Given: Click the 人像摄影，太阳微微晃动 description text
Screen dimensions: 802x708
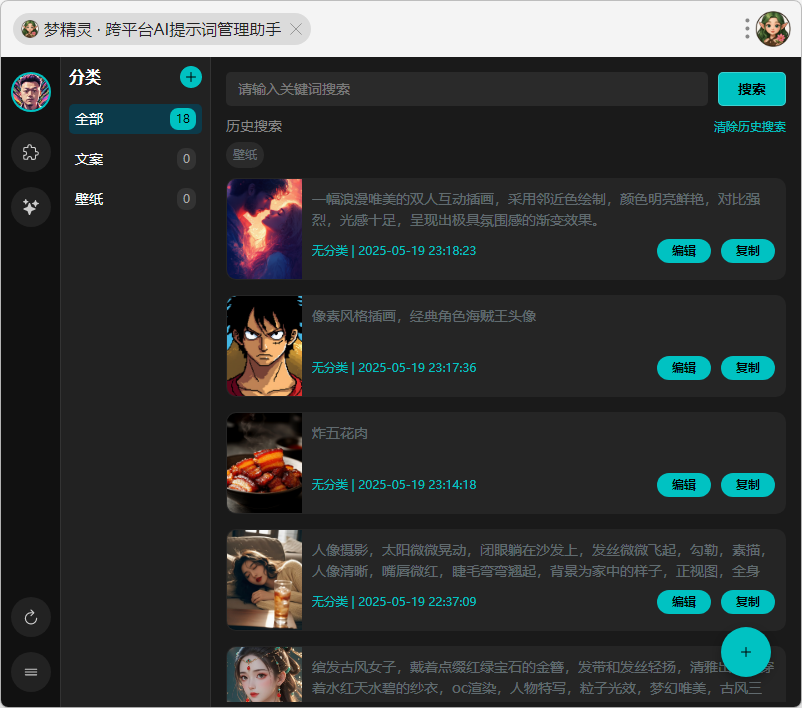Looking at the screenshot, I should (x=539, y=561).
